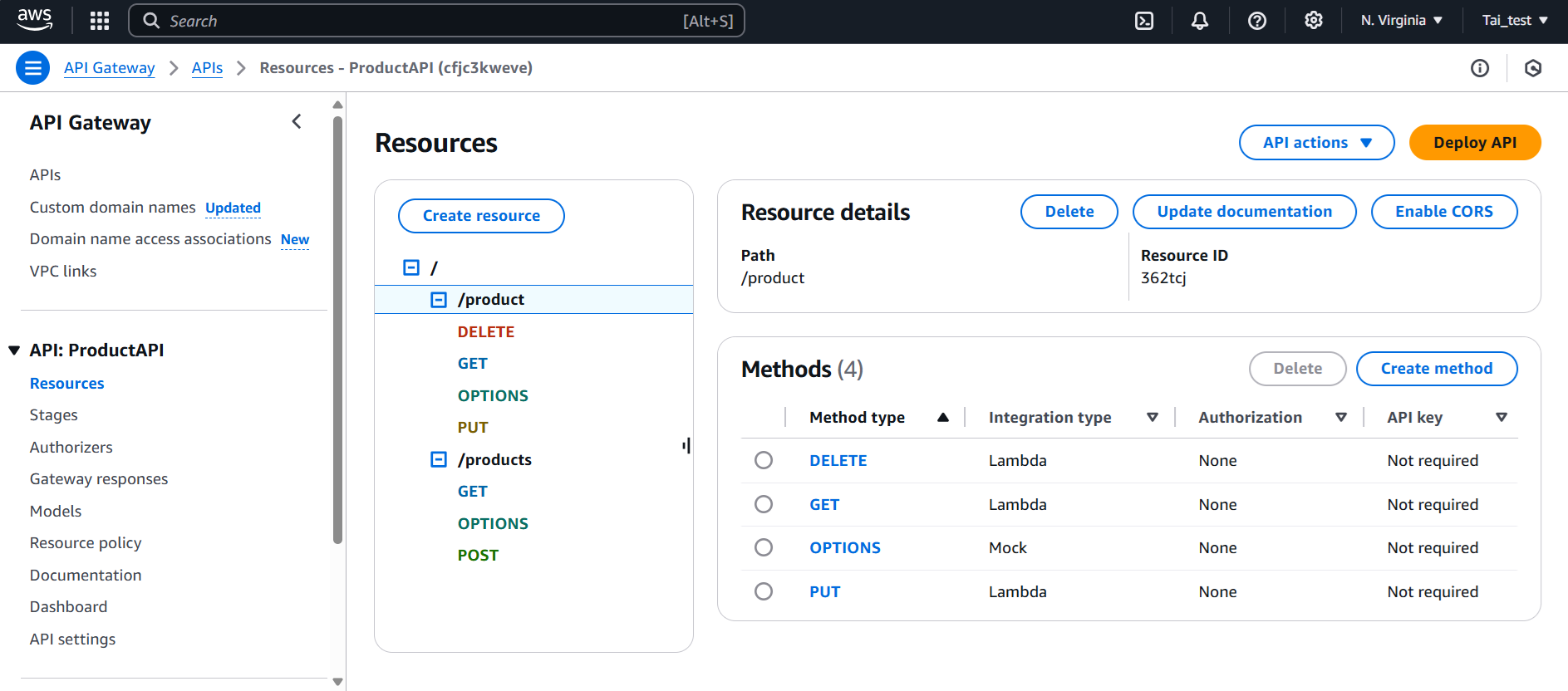Viewport: 1568px width, 691px height.
Task: Open Documentation in sidebar
Action: click(x=86, y=576)
